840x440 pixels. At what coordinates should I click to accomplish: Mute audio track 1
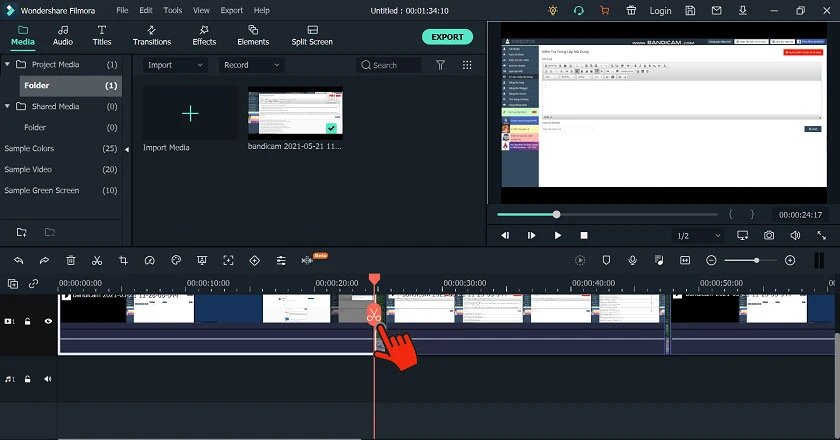[x=48, y=379]
